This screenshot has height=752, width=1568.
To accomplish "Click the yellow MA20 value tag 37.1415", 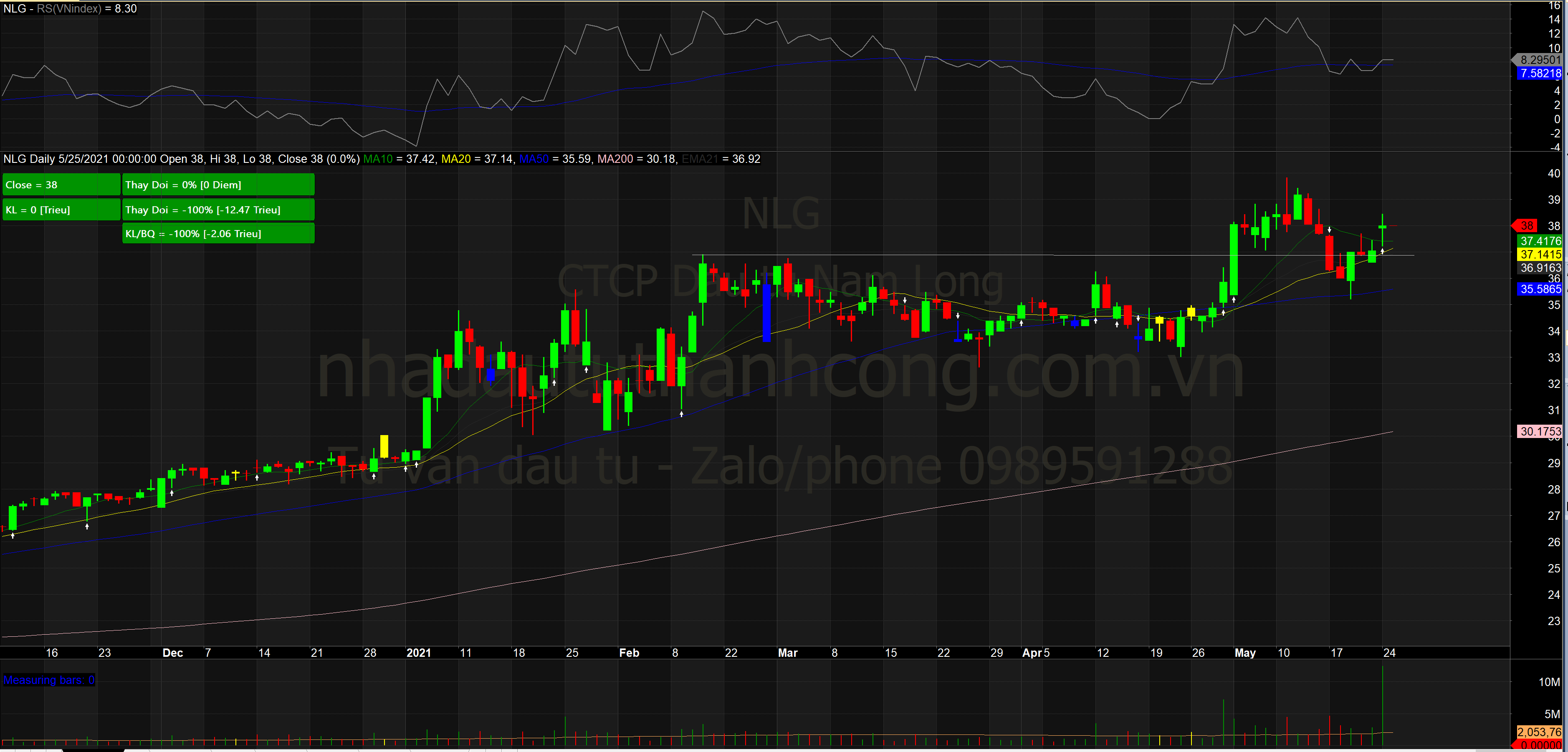I will pos(1540,255).
